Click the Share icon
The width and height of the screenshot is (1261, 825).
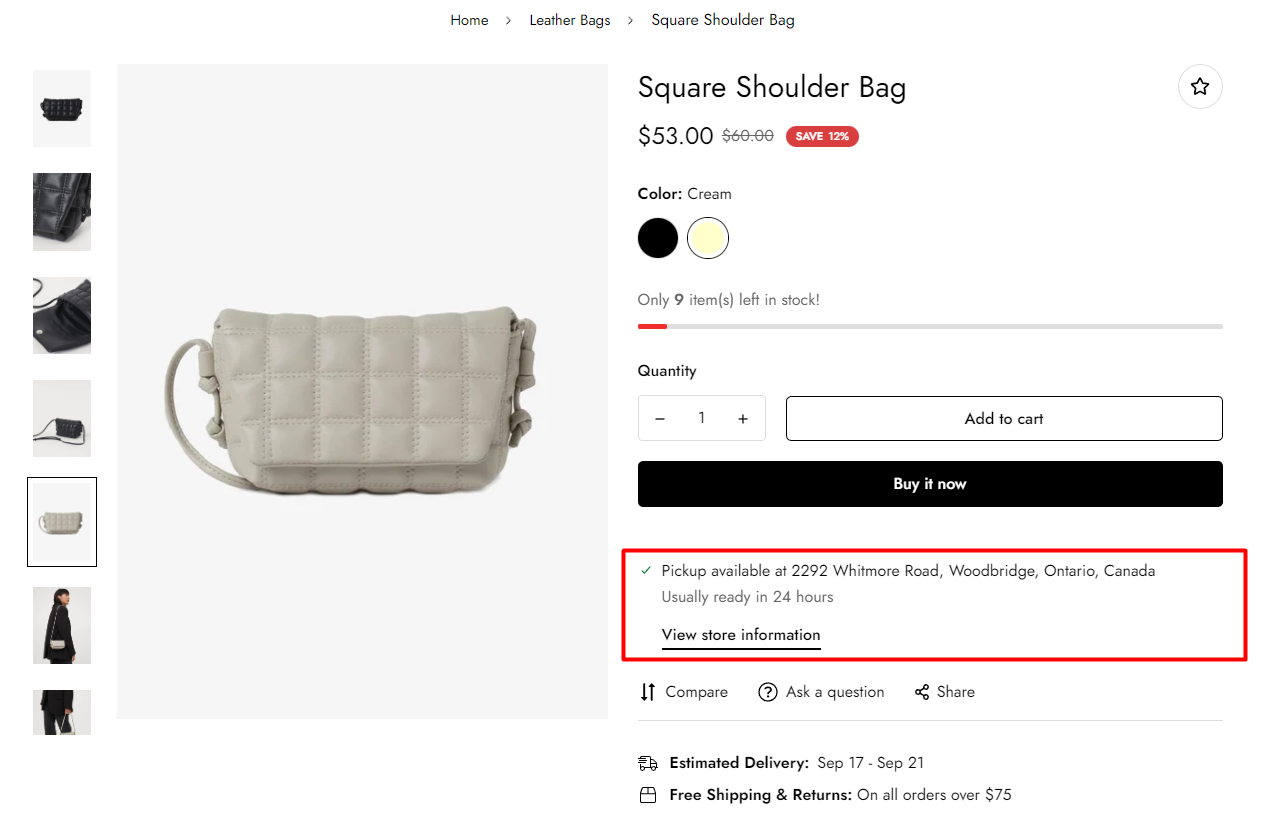pos(922,692)
